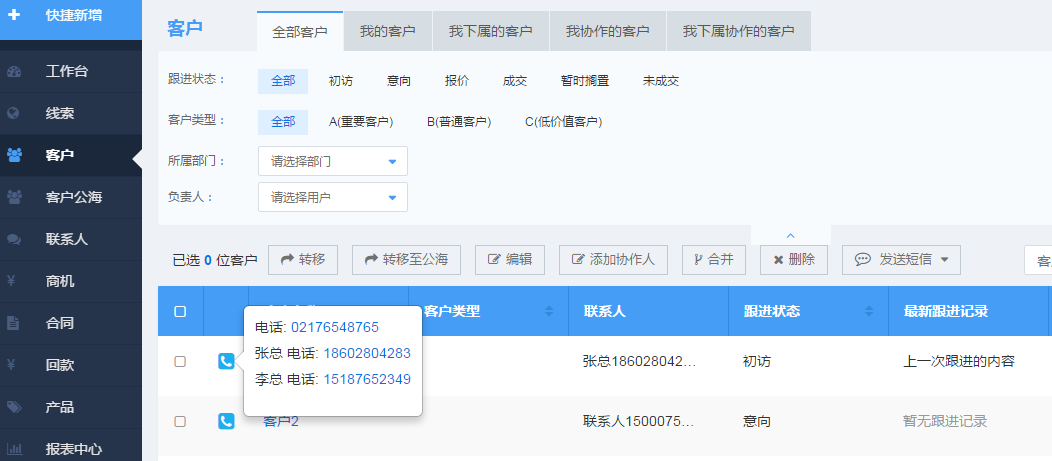Click 张总 phone 18602804283 in popup
This screenshot has width=1052, height=461.
[x=367, y=354]
